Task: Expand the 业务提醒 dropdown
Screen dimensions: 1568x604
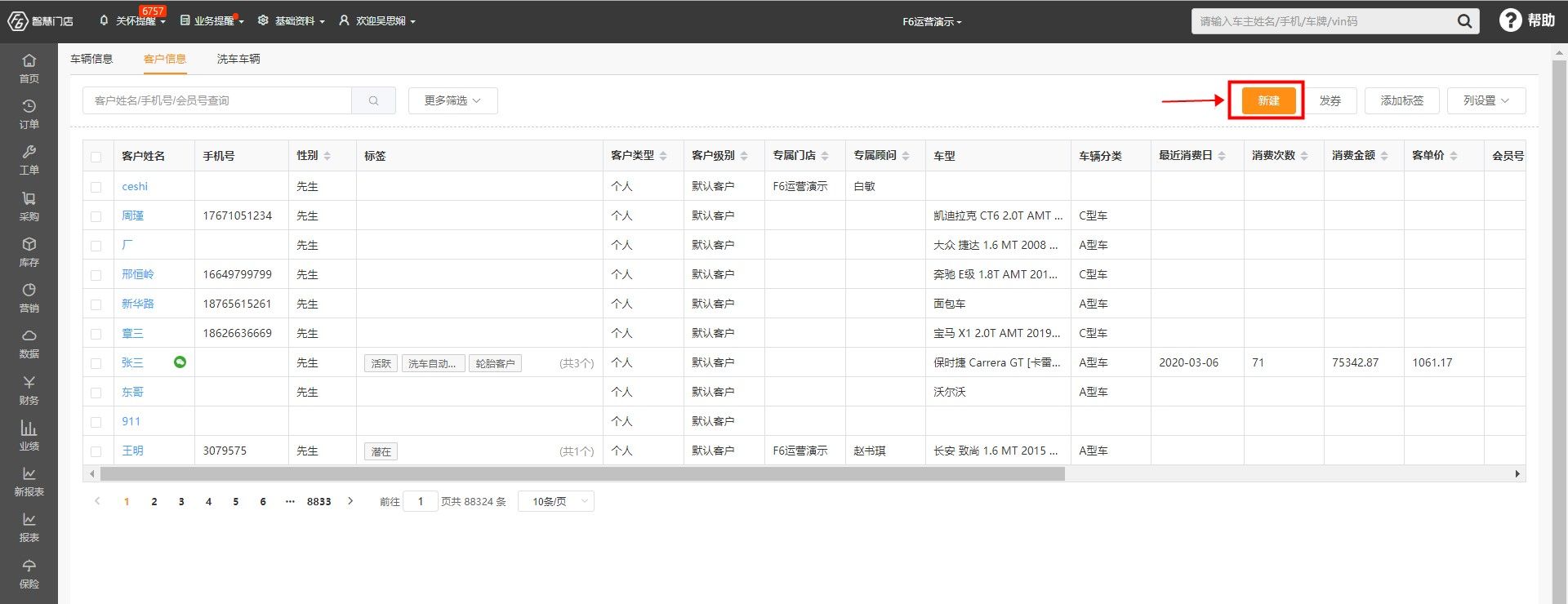Action: pyautogui.click(x=212, y=21)
